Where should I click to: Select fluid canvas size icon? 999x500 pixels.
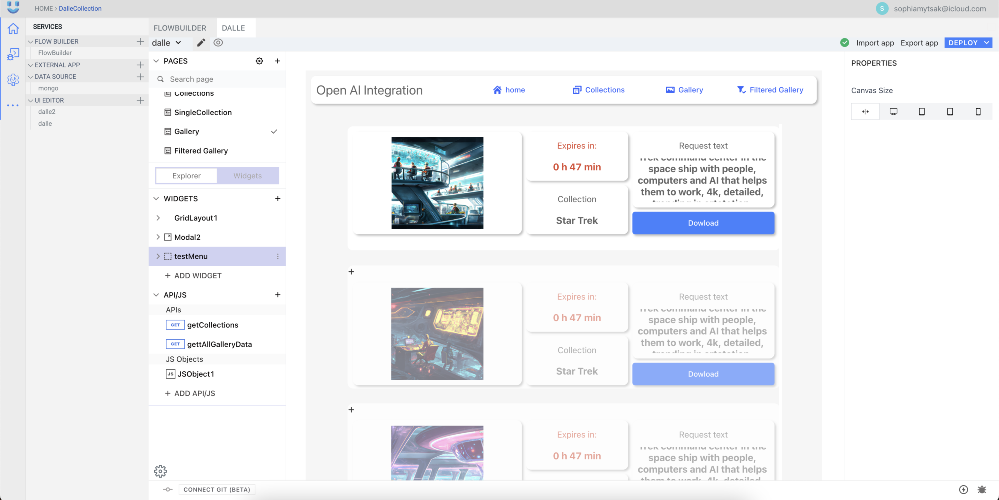click(x=865, y=111)
